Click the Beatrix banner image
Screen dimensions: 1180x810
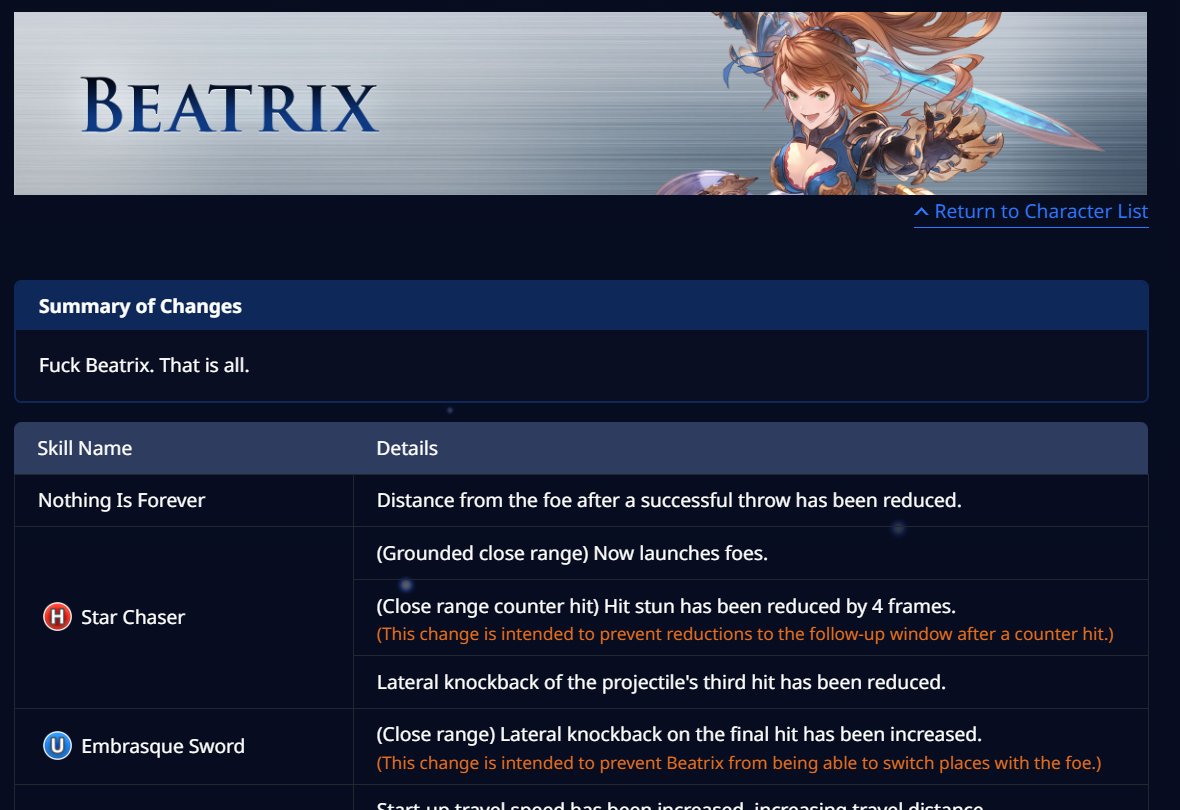[580, 103]
